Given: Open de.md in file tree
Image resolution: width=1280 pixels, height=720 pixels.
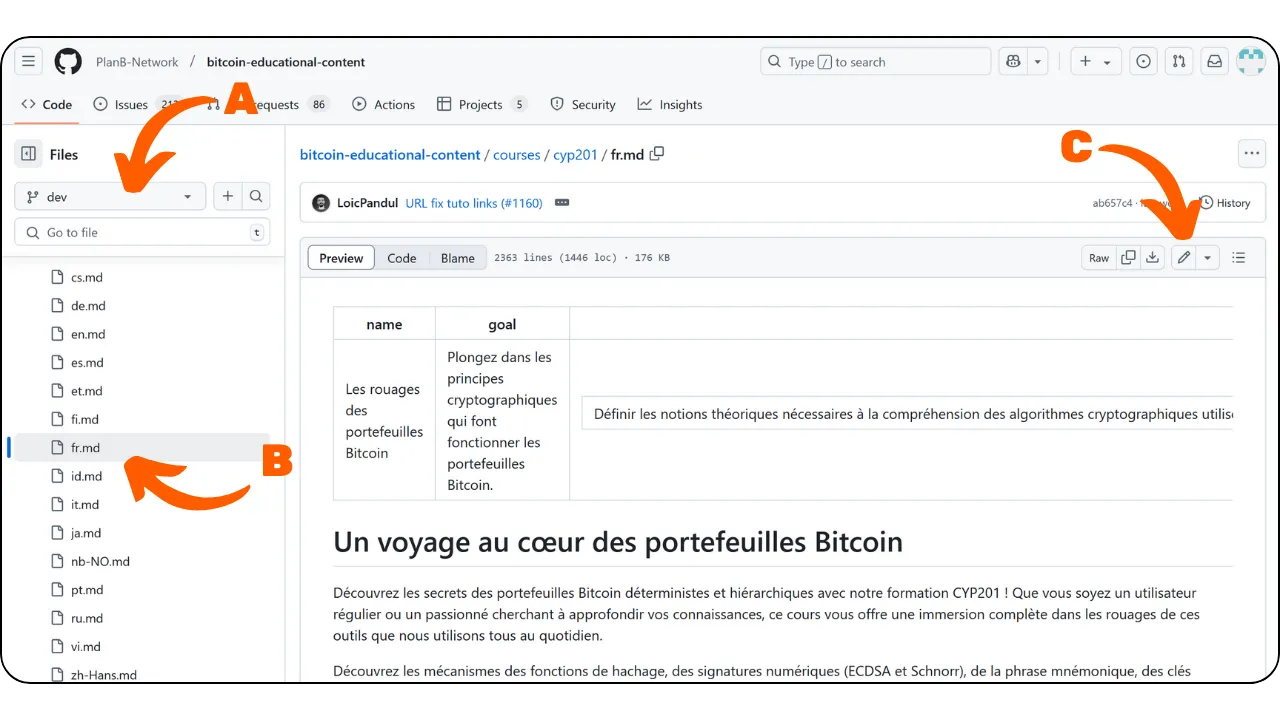Looking at the screenshot, I should click(88, 306).
